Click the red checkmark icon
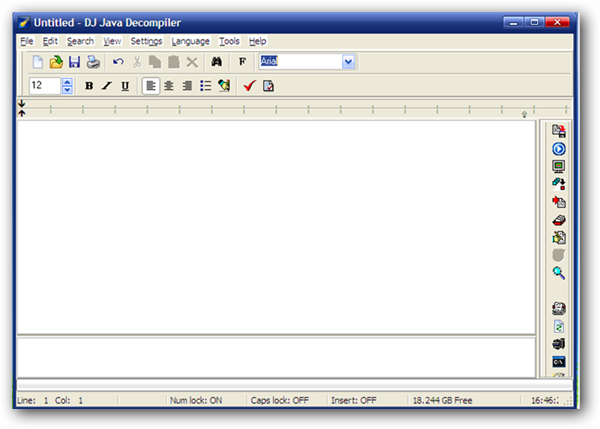This screenshot has width=600, height=429. point(249,86)
